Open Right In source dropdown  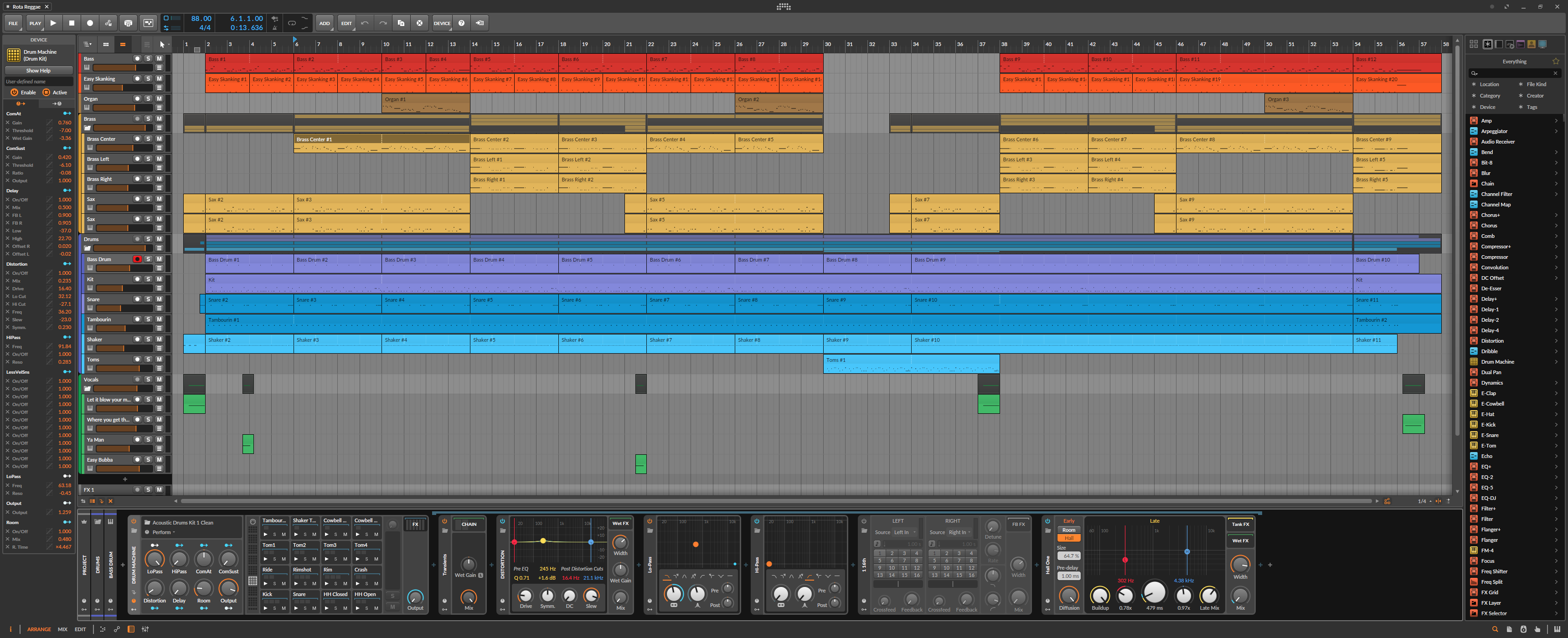[x=959, y=532]
